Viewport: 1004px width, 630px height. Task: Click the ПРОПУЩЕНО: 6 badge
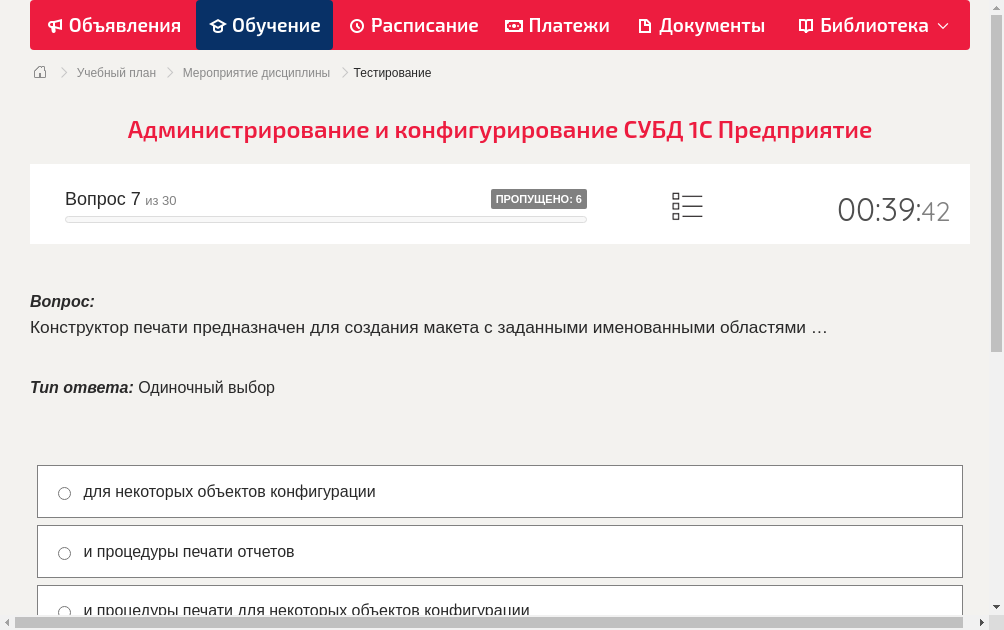point(539,198)
